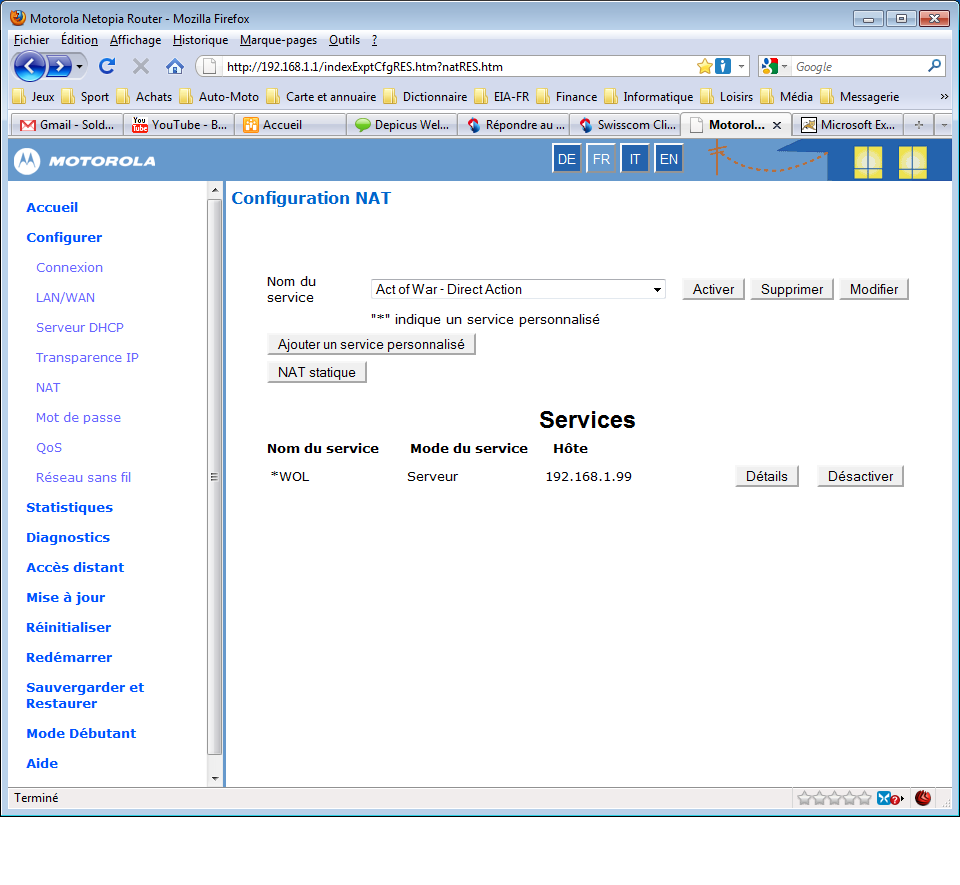
Task: Open the Marque-pages menu
Action: pyautogui.click(x=278, y=40)
